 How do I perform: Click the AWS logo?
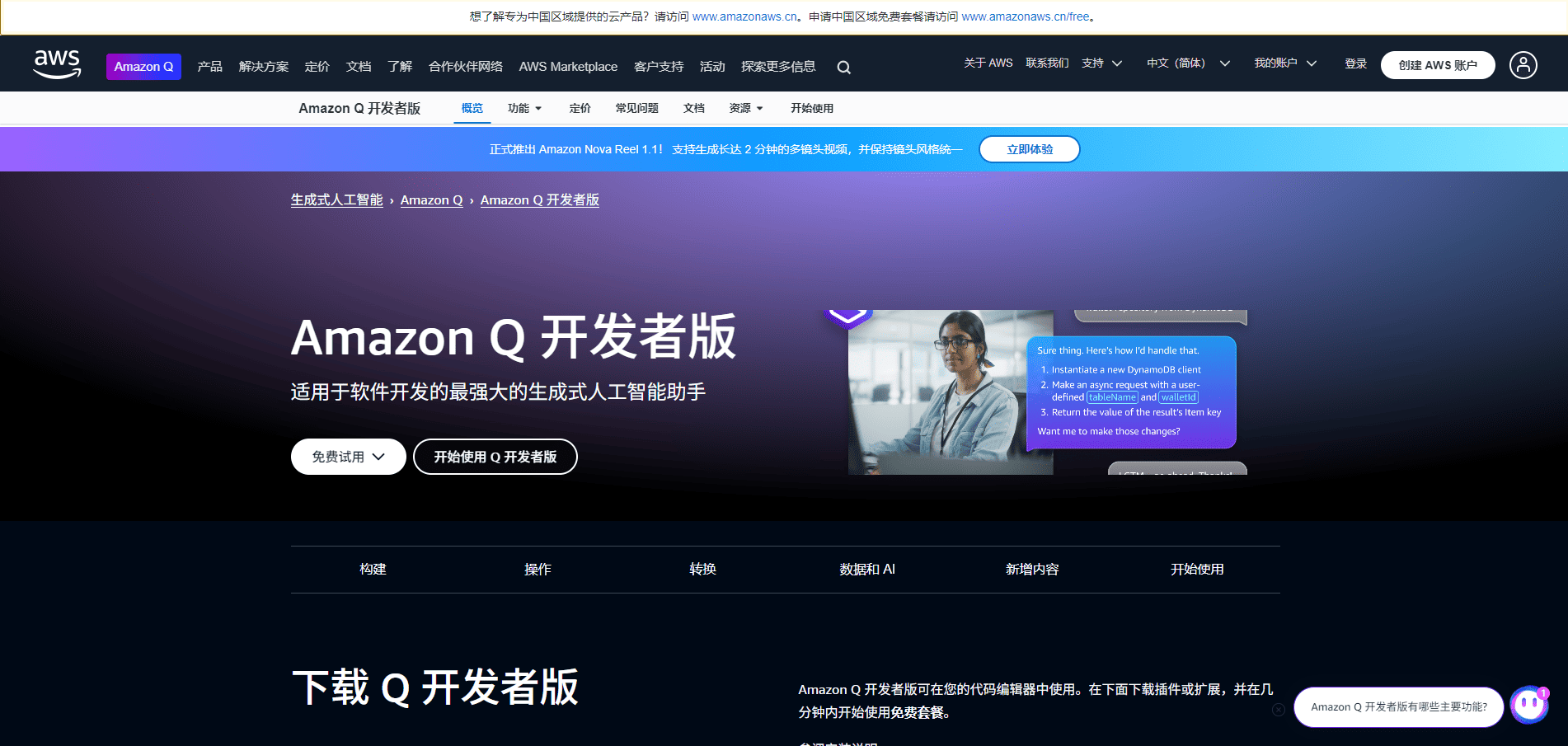pos(57,64)
